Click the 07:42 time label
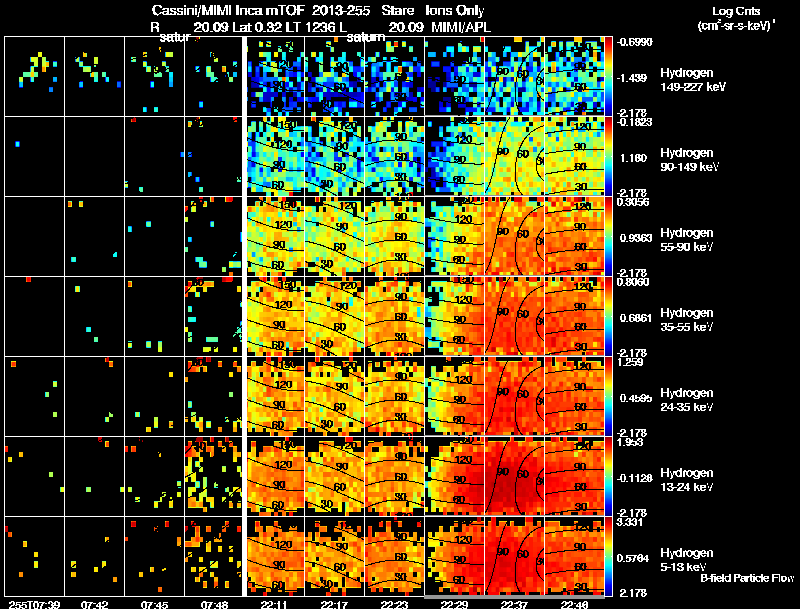Screen dimensions: 800x609 [94, 604]
